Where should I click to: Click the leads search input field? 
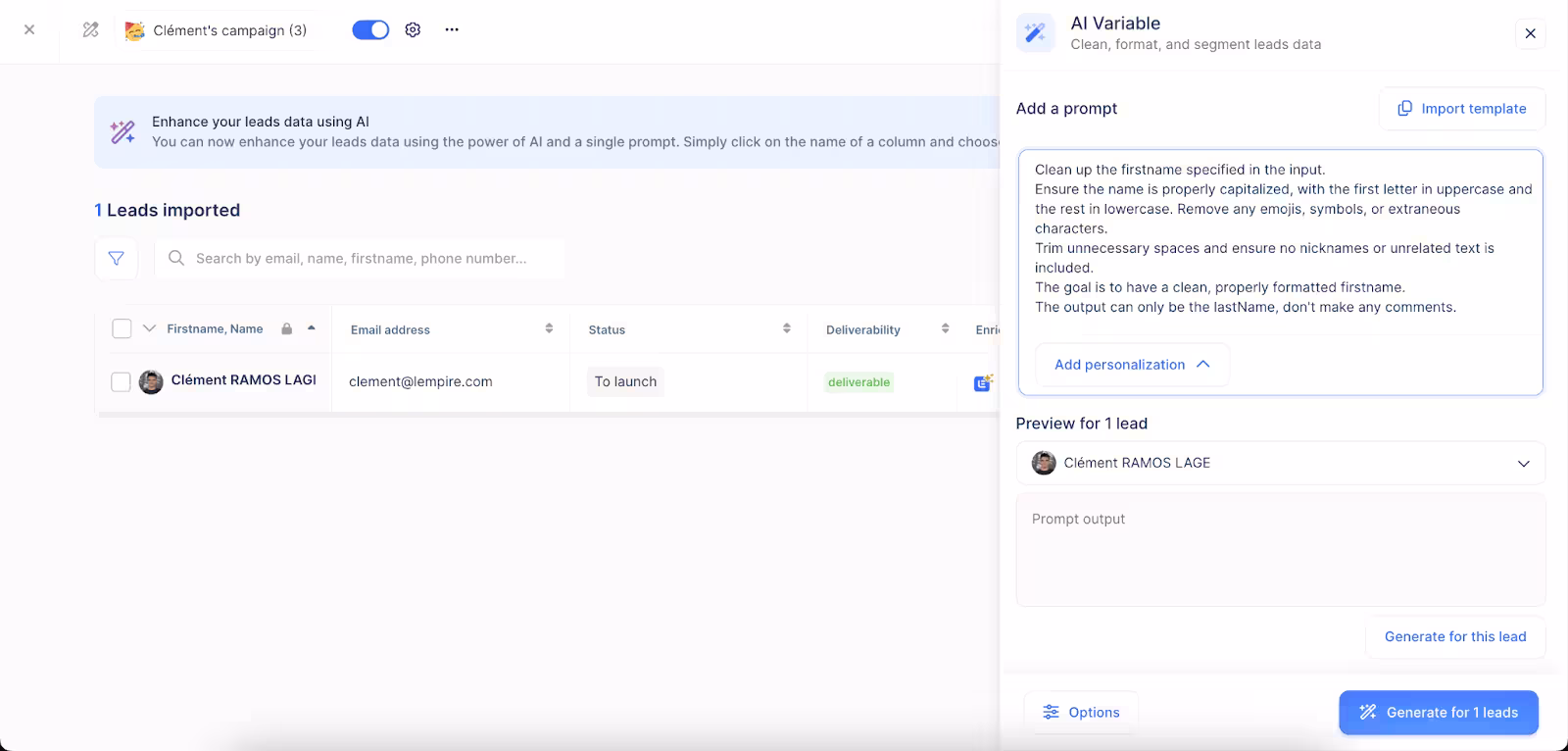pyautogui.click(x=361, y=259)
